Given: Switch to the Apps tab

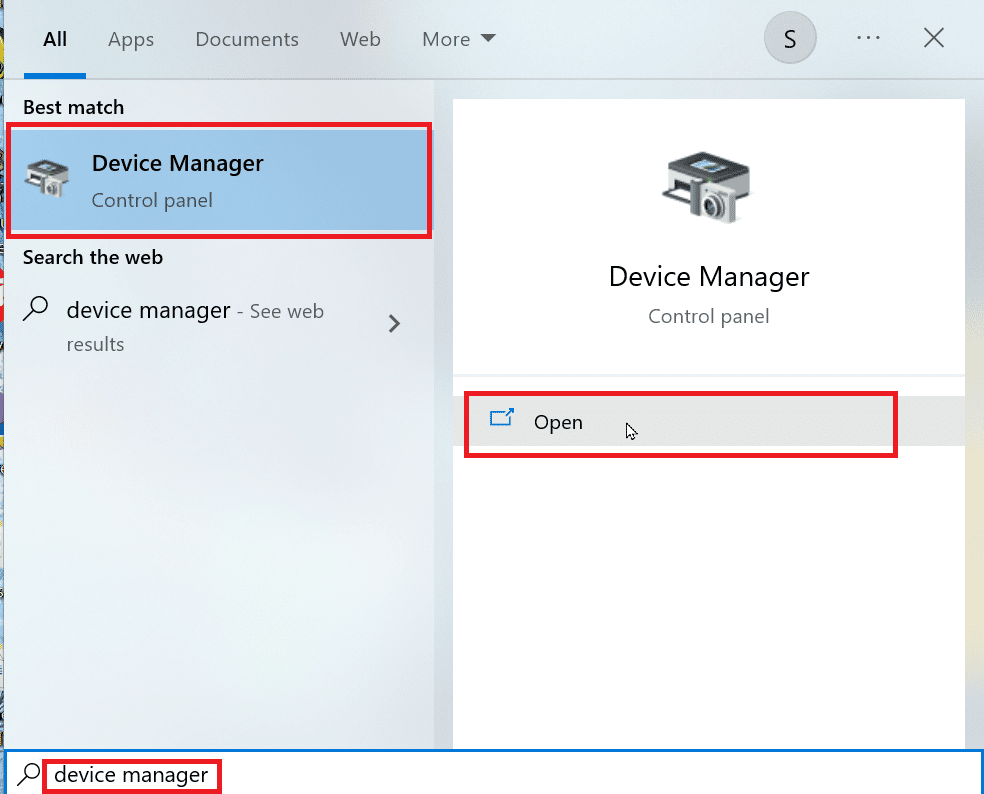Looking at the screenshot, I should (131, 39).
